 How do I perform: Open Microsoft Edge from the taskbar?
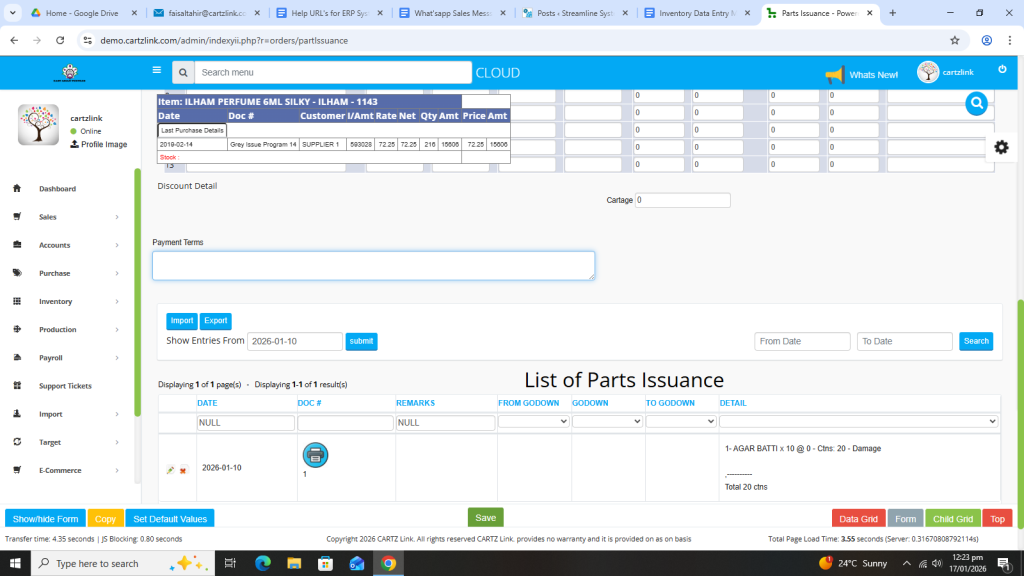(x=263, y=563)
